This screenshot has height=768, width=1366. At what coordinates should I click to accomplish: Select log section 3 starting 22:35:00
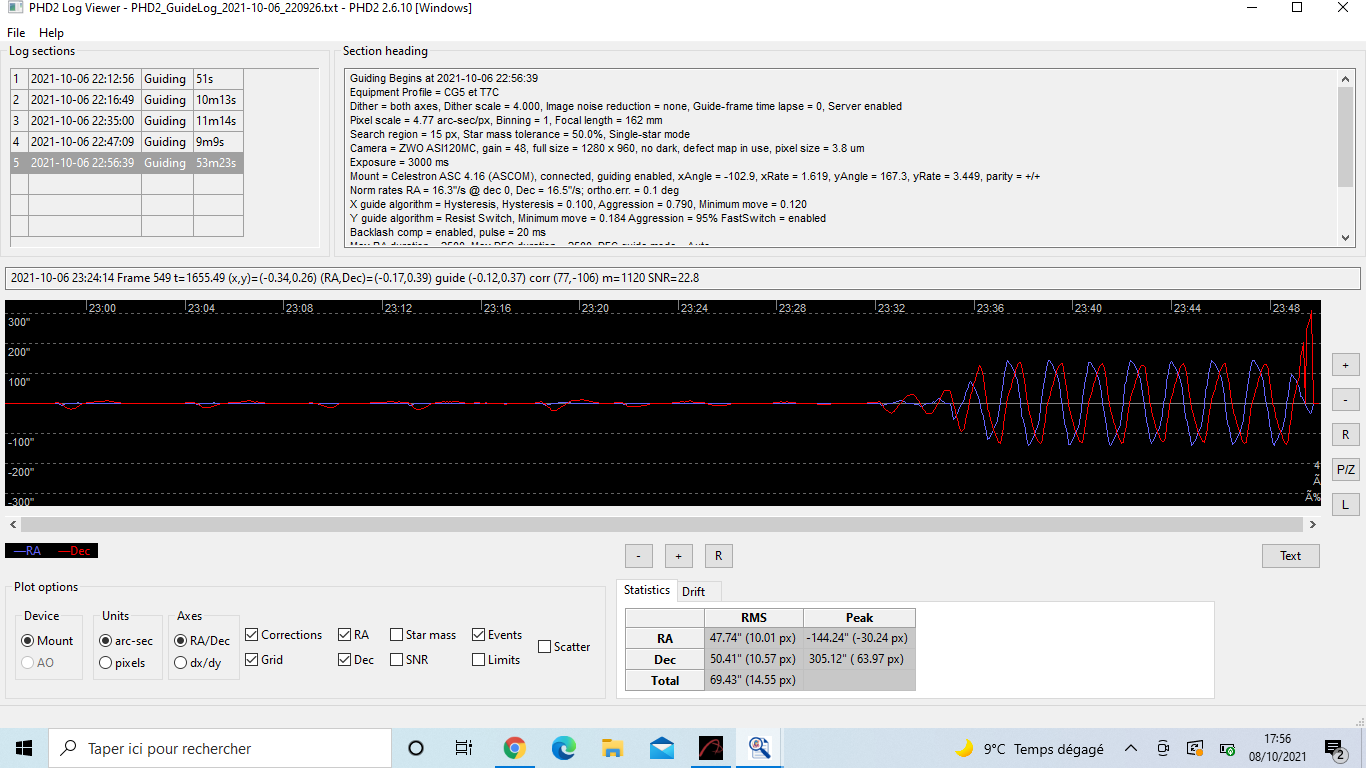pyautogui.click(x=127, y=121)
